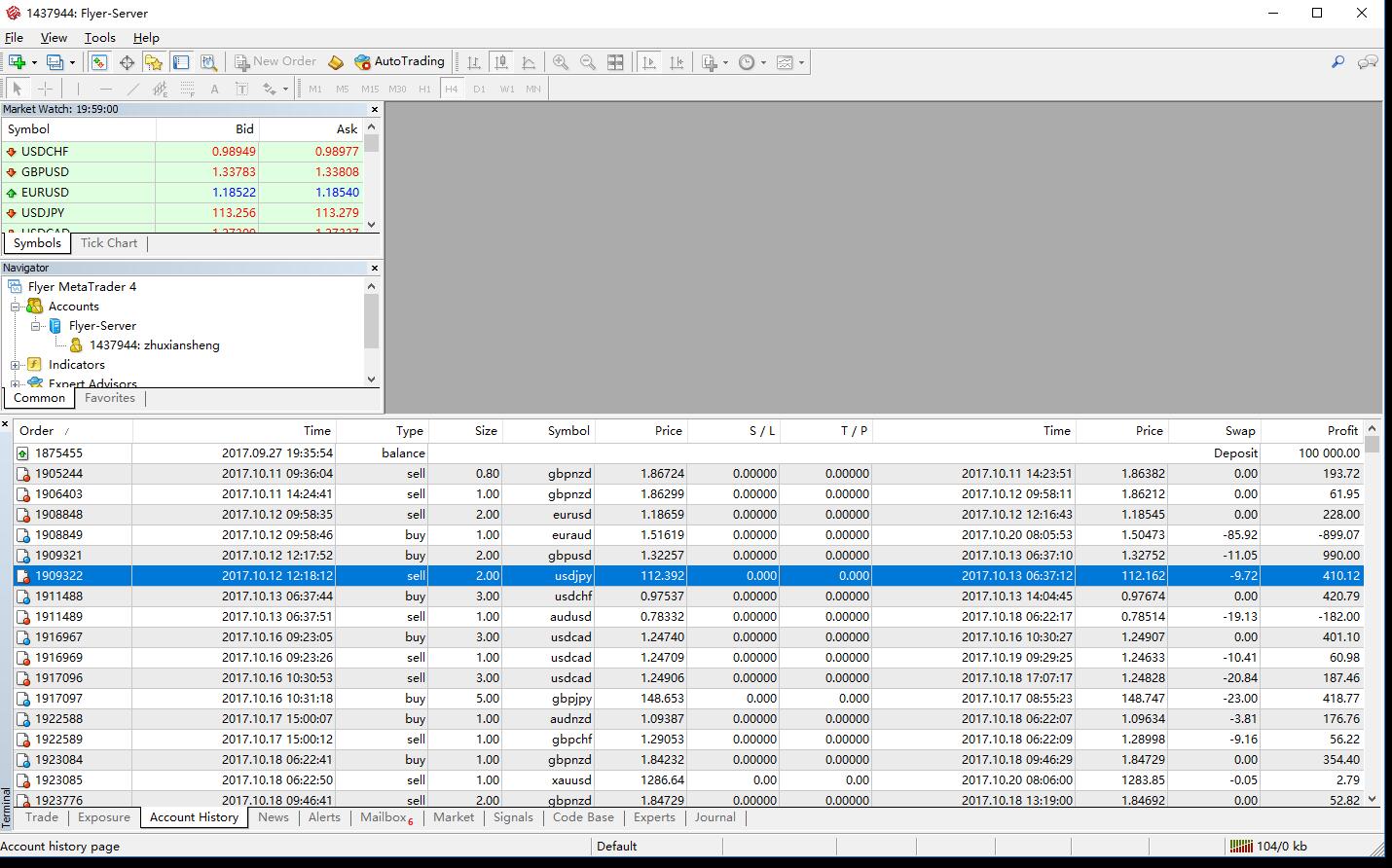Open the Tools menu
The image size is (1392, 868).
click(x=99, y=38)
